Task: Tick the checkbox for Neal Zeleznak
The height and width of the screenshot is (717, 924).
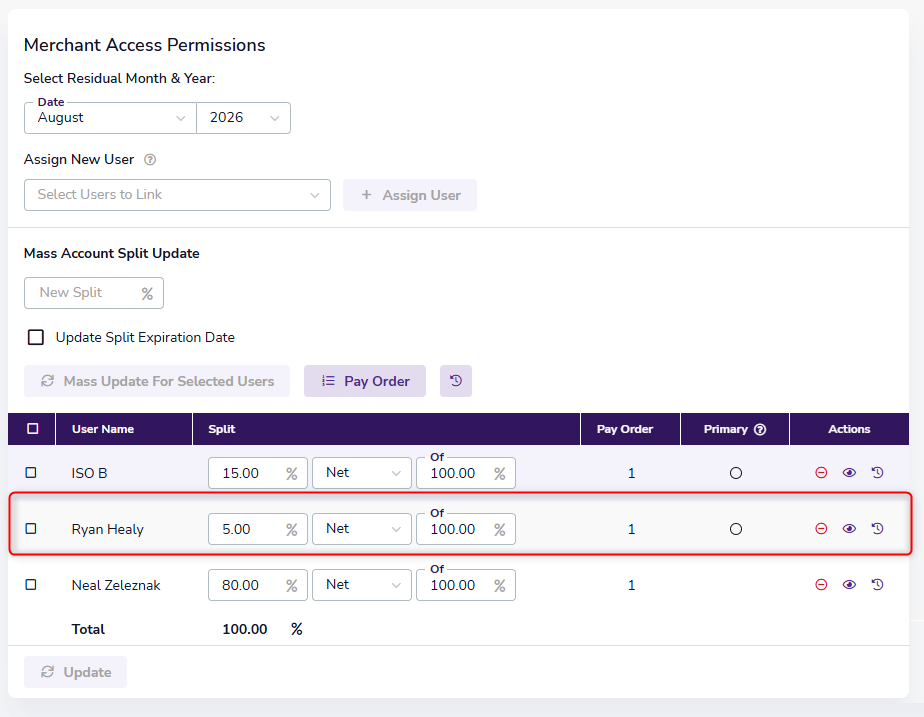Action: [31, 584]
